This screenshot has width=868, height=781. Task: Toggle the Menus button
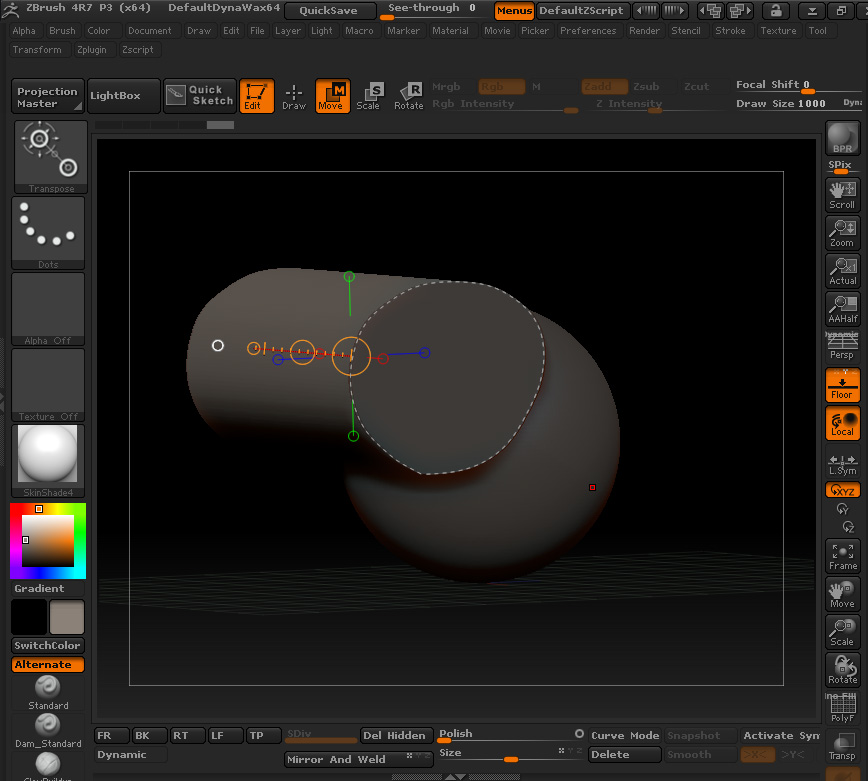click(514, 11)
